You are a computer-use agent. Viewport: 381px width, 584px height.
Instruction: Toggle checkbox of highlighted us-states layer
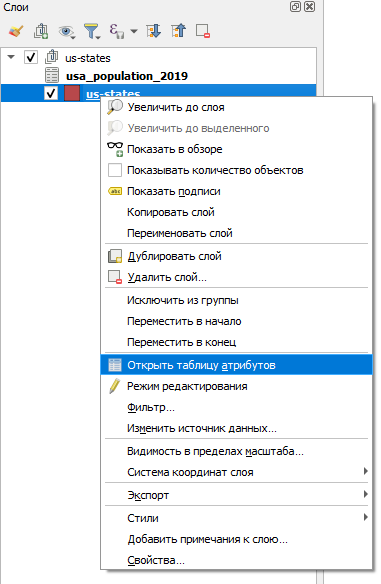click(x=51, y=93)
